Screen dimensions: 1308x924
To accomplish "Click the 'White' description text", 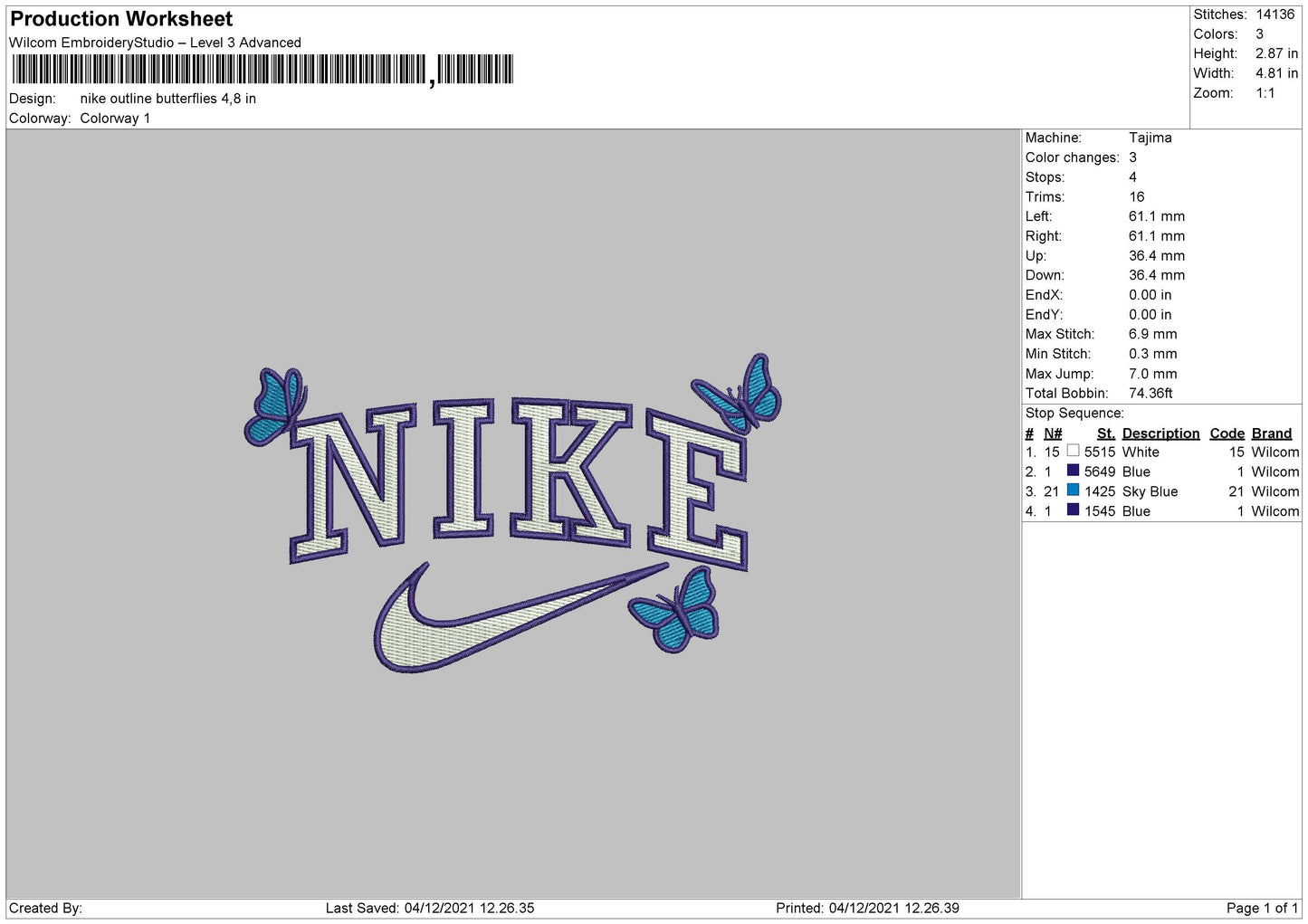I will point(1141,452).
